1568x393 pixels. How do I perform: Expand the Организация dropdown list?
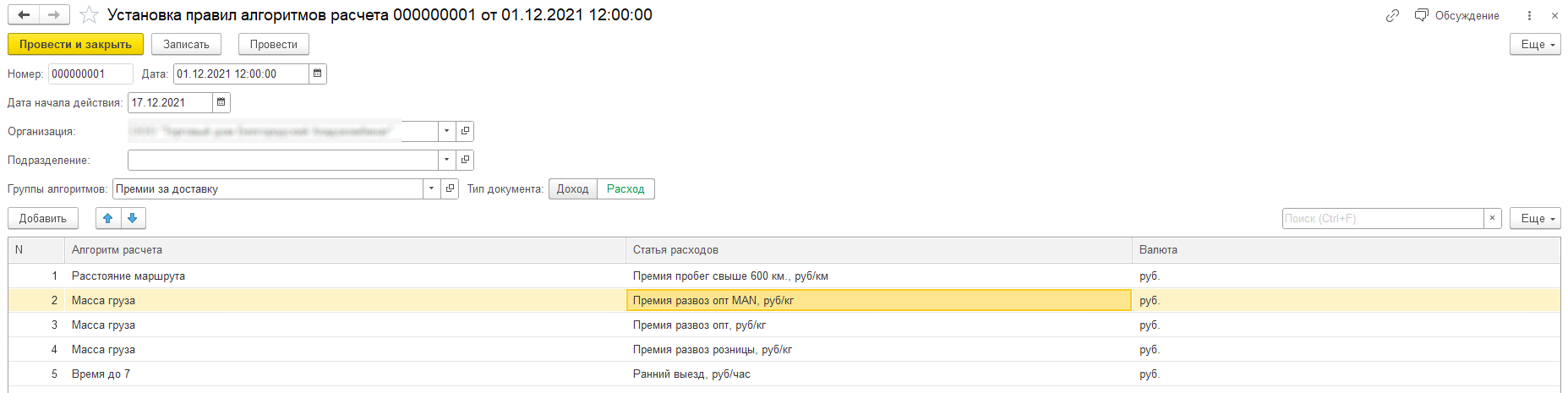point(446,132)
